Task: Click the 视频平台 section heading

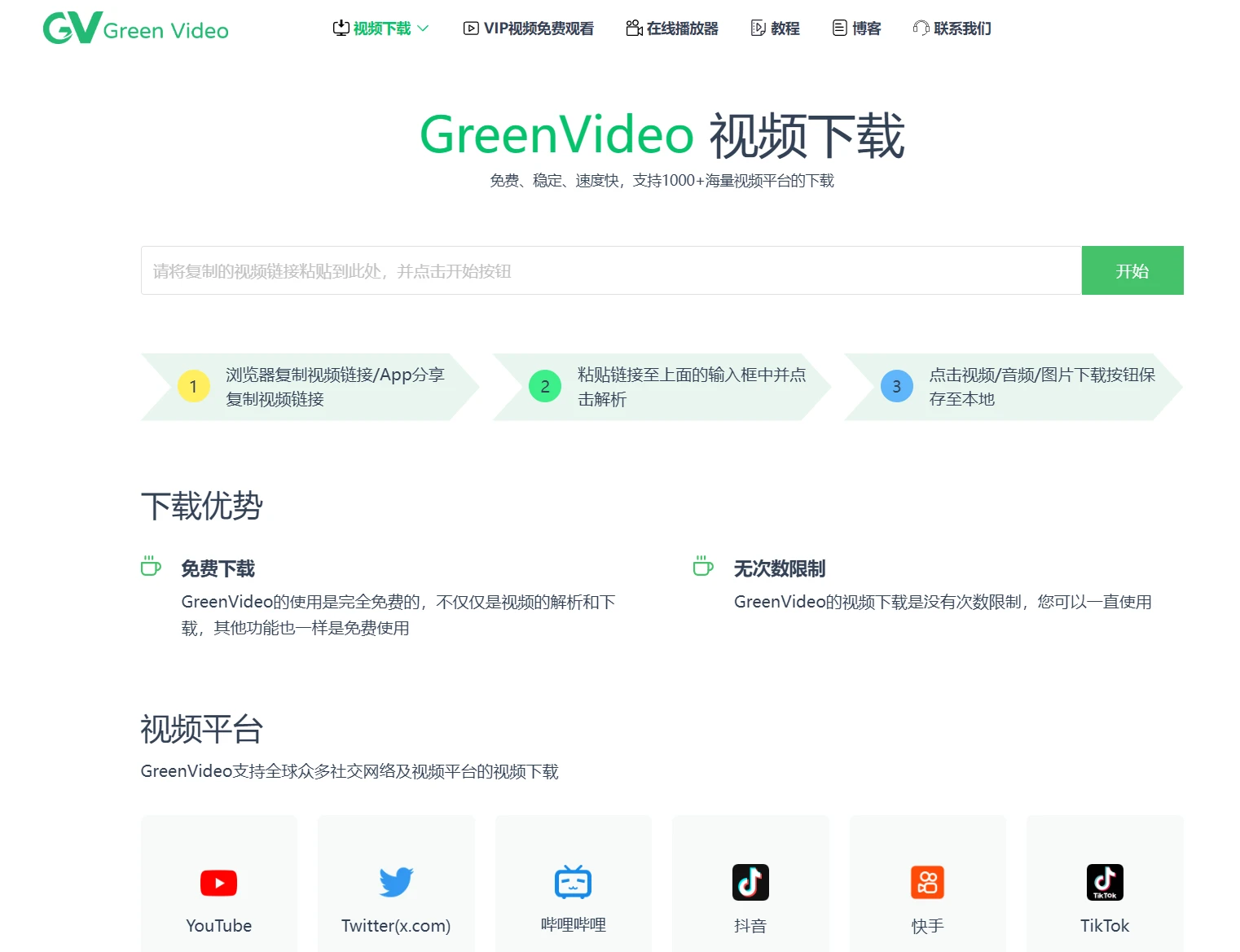Action: tap(202, 729)
